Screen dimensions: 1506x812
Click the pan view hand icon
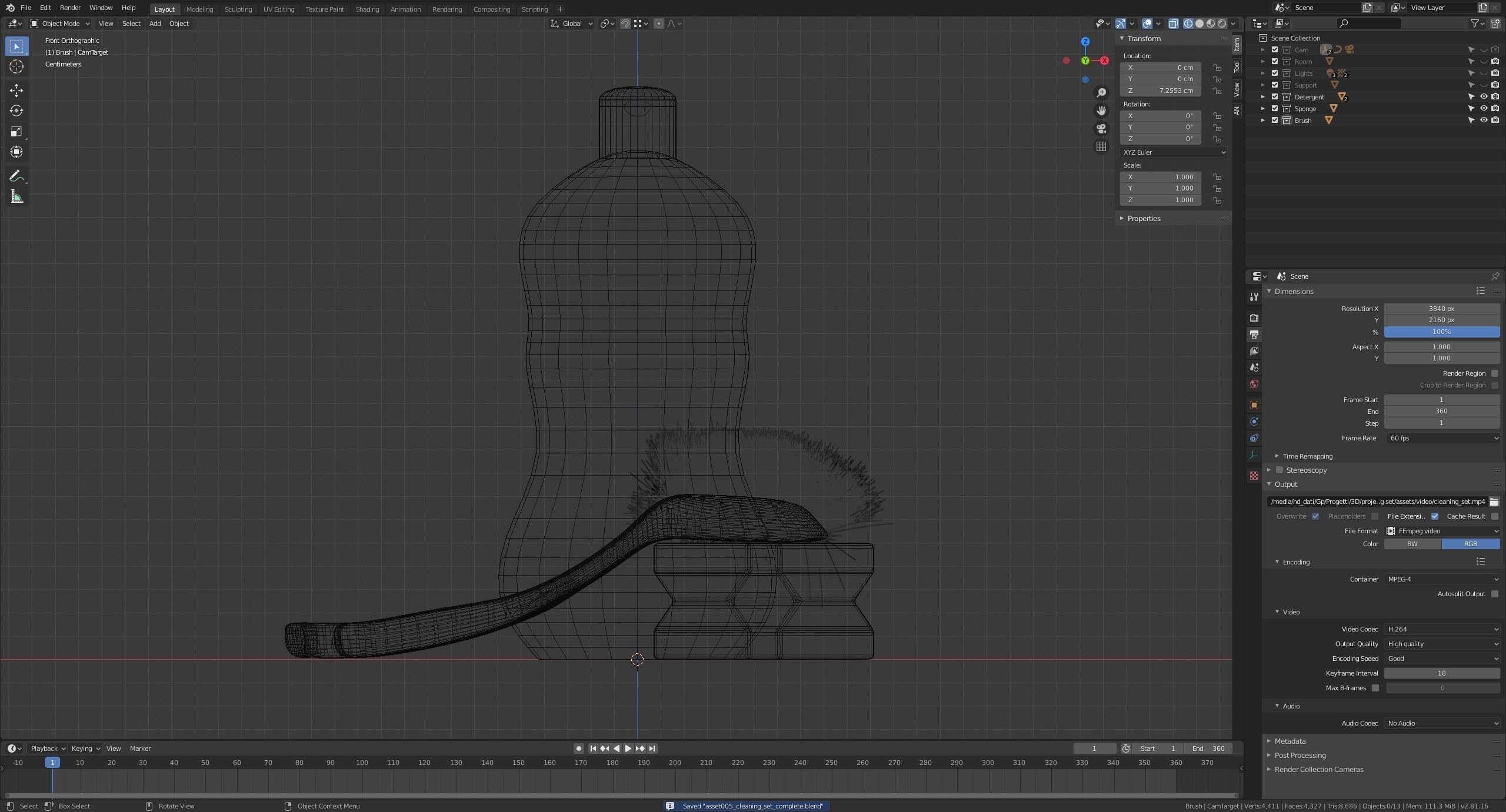[x=1101, y=111]
